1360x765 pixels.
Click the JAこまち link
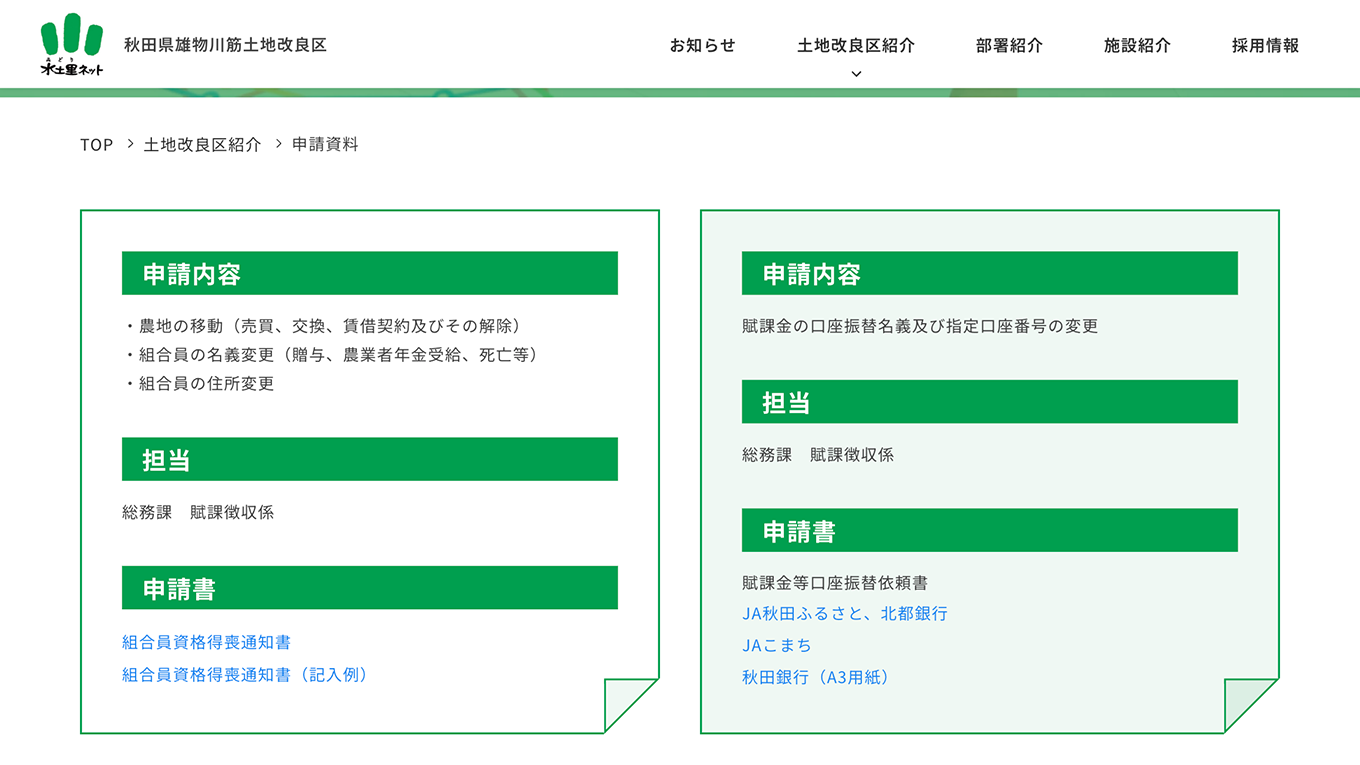click(775, 645)
